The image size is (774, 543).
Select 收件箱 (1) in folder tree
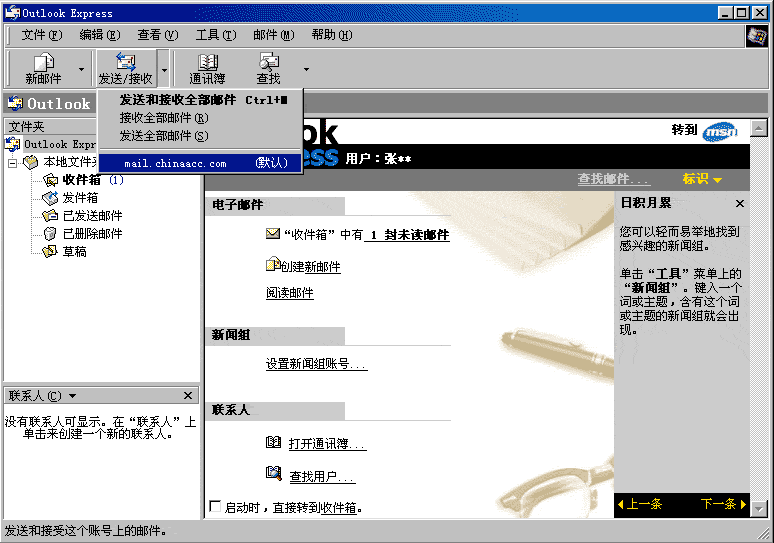click(x=93, y=180)
